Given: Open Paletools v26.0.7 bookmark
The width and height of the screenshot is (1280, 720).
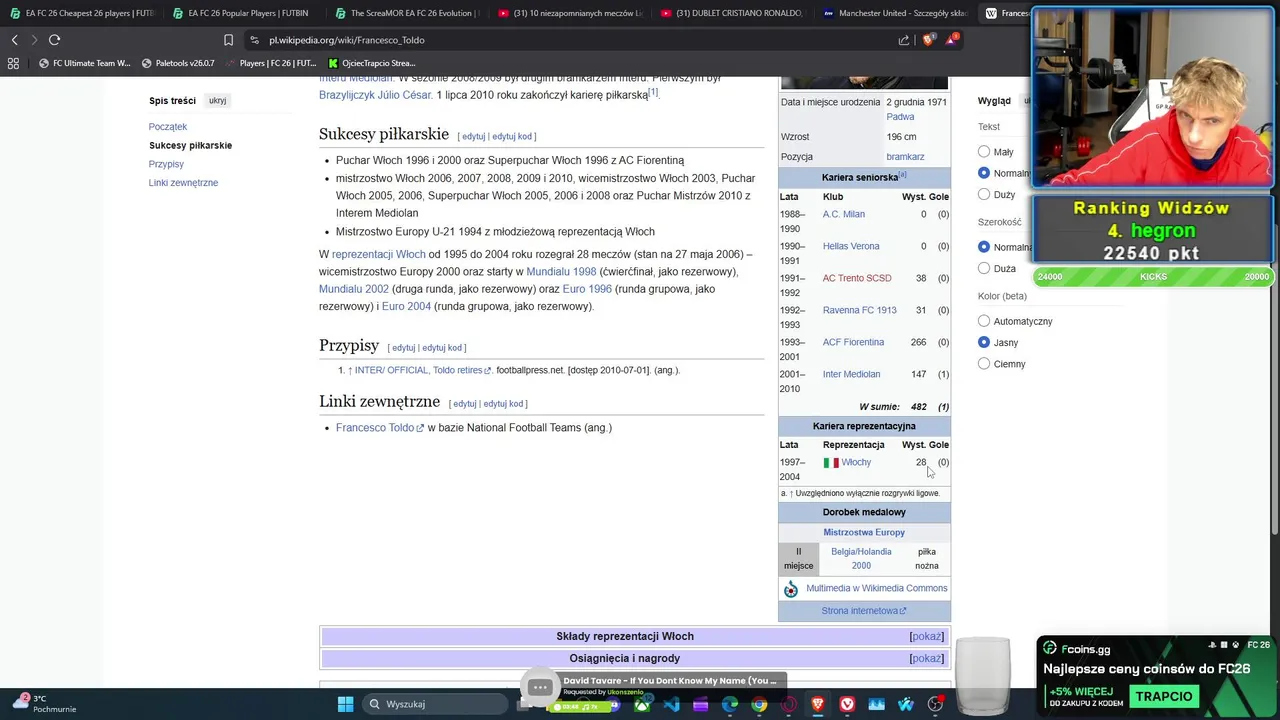Looking at the screenshot, I should coord(178,63).
